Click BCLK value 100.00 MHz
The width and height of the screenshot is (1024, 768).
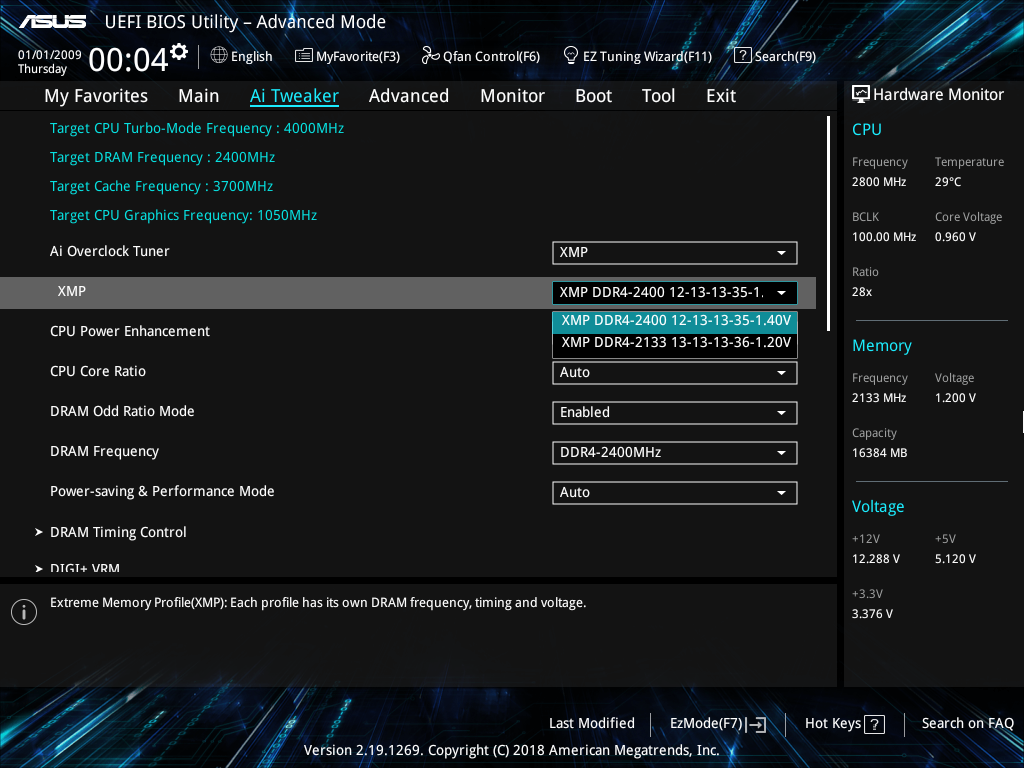click(x=884, y=237)
